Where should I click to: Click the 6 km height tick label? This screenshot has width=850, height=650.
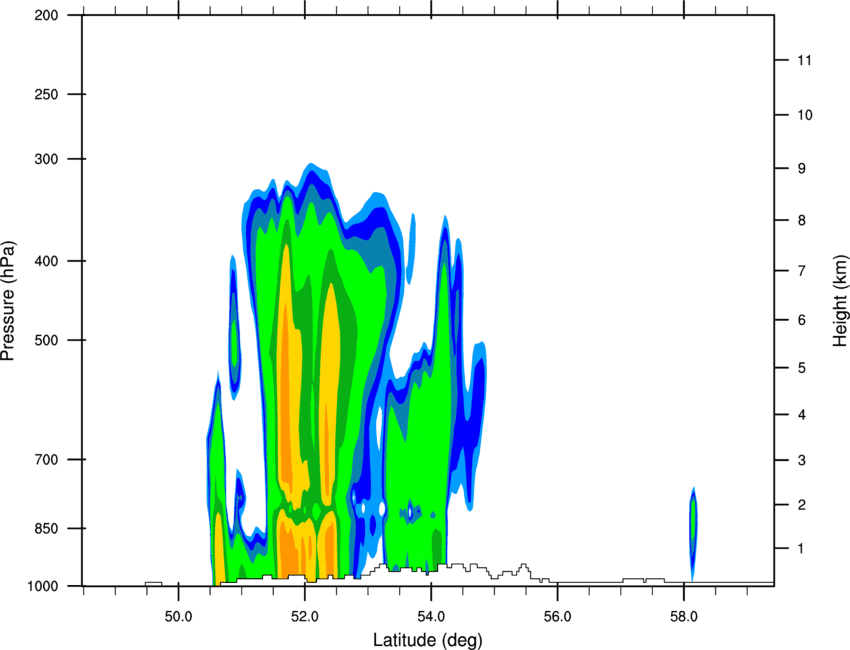pos(802,320)
